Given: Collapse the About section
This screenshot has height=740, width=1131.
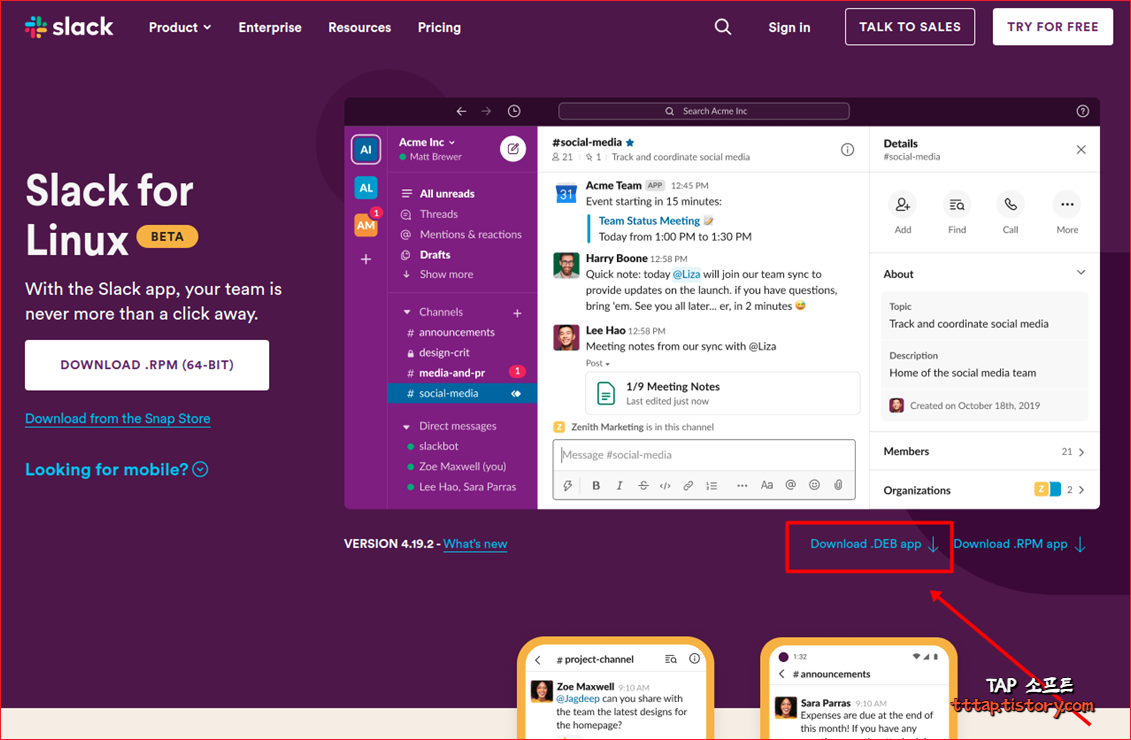Looking at the screenshot, I should [x=1081, y=273].
